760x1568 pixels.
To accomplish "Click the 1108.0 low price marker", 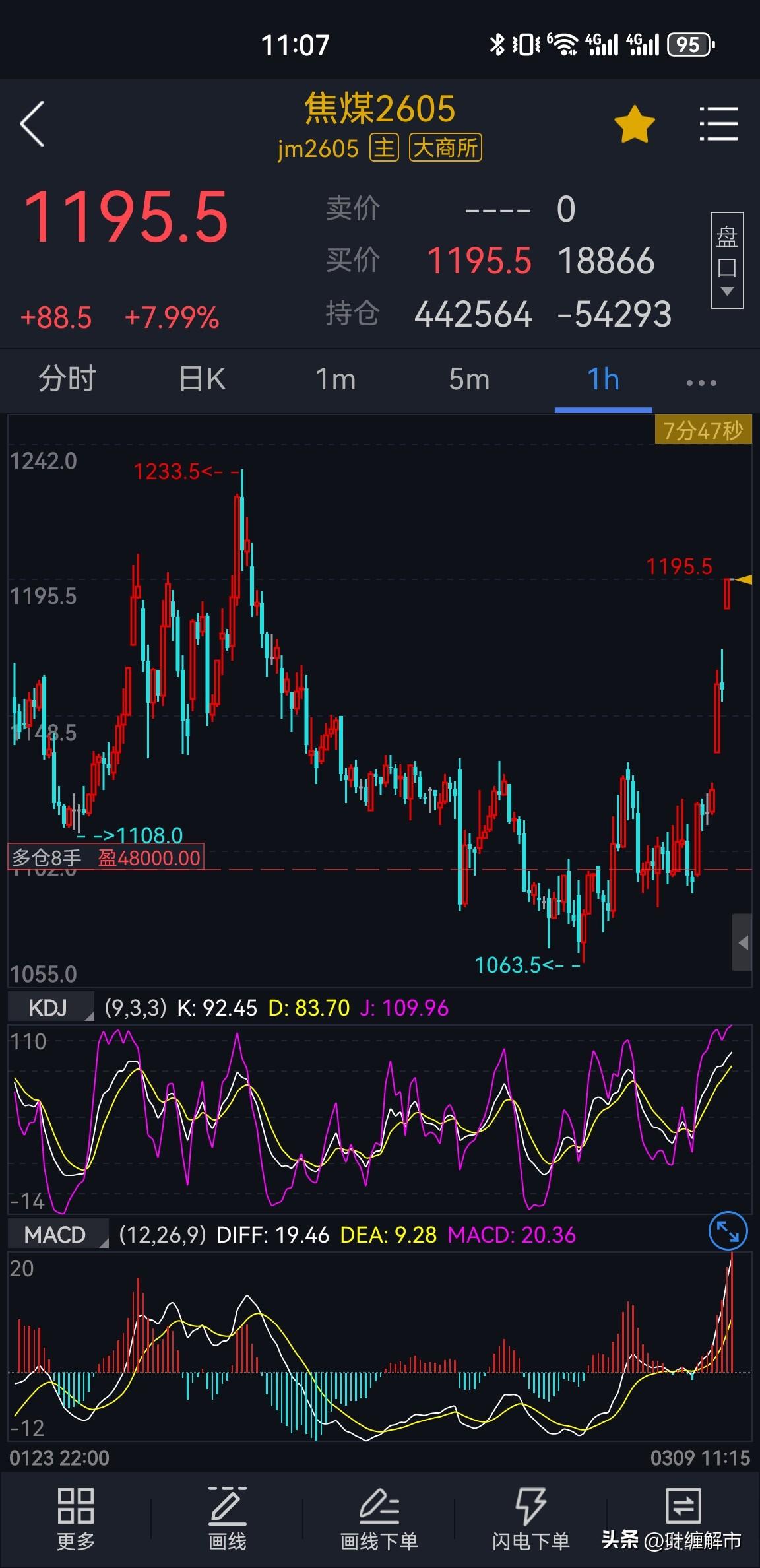I will [x=150, y=835].
